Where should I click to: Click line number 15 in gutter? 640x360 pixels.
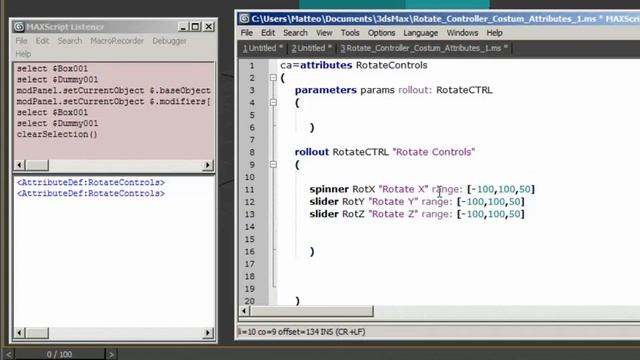(249, 239)
